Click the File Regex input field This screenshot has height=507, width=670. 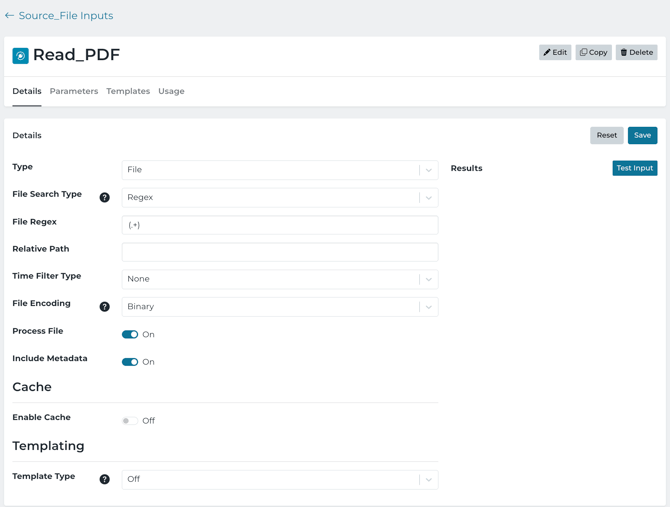(280, 225)
